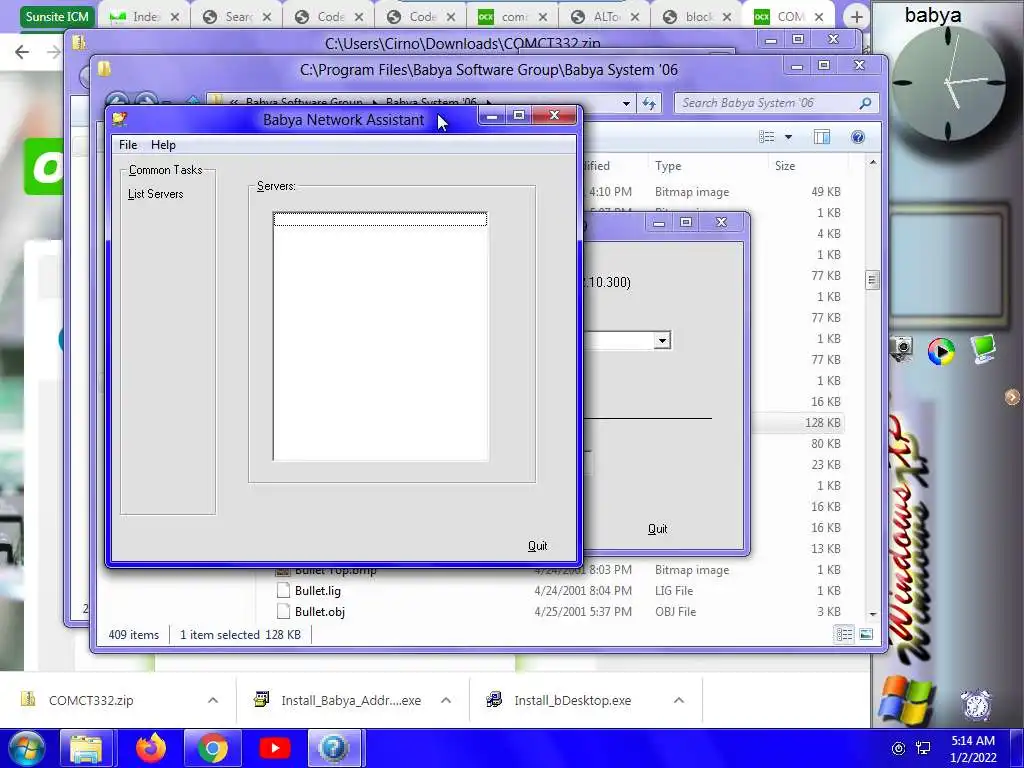Image resolution: width=1024 pixels, height=768 pixels.
Task: Click the Explorer refresh address button
Action: click(x=649, y=103)
